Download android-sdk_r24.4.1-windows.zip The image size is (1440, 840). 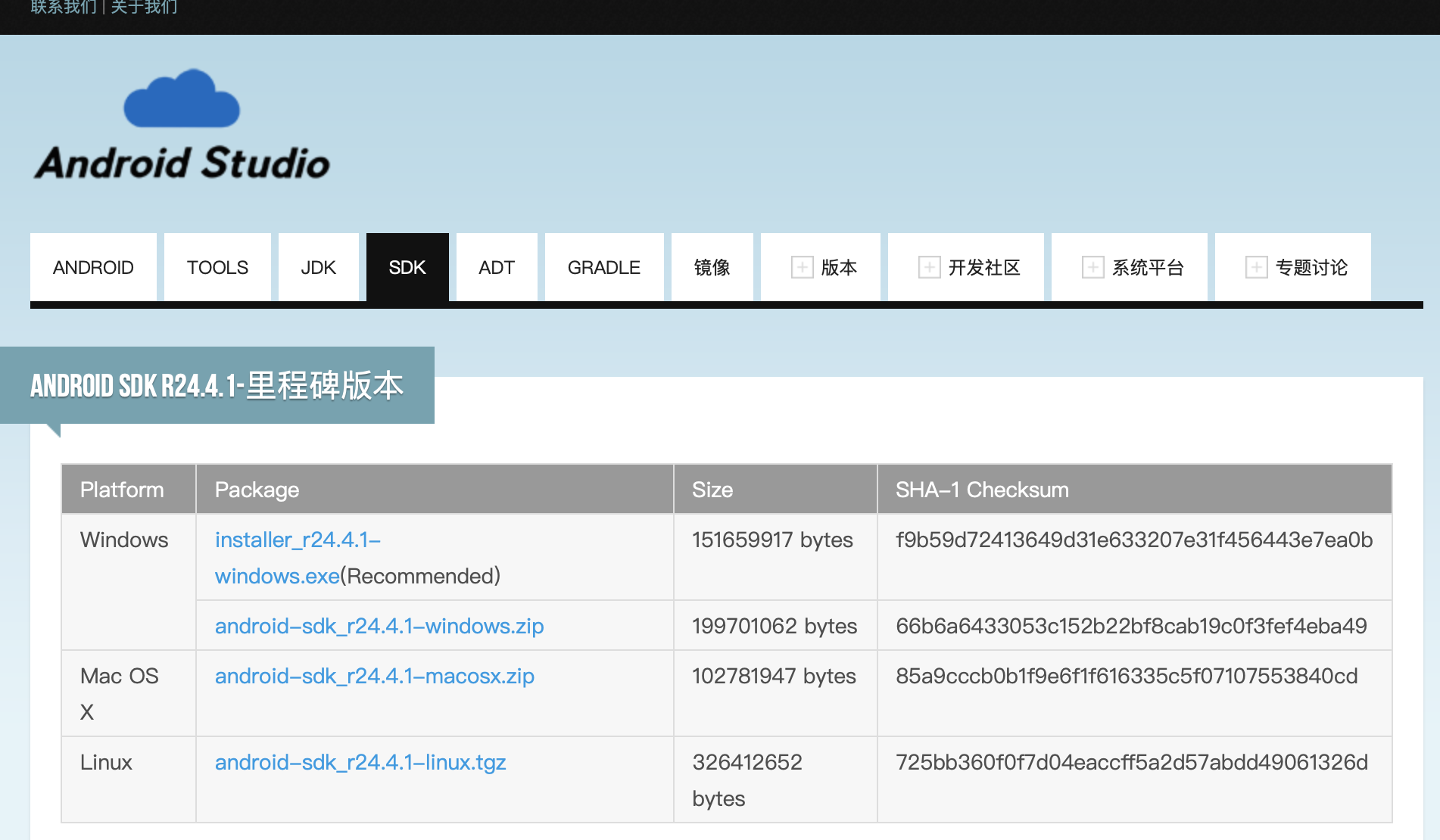(379, 626)
